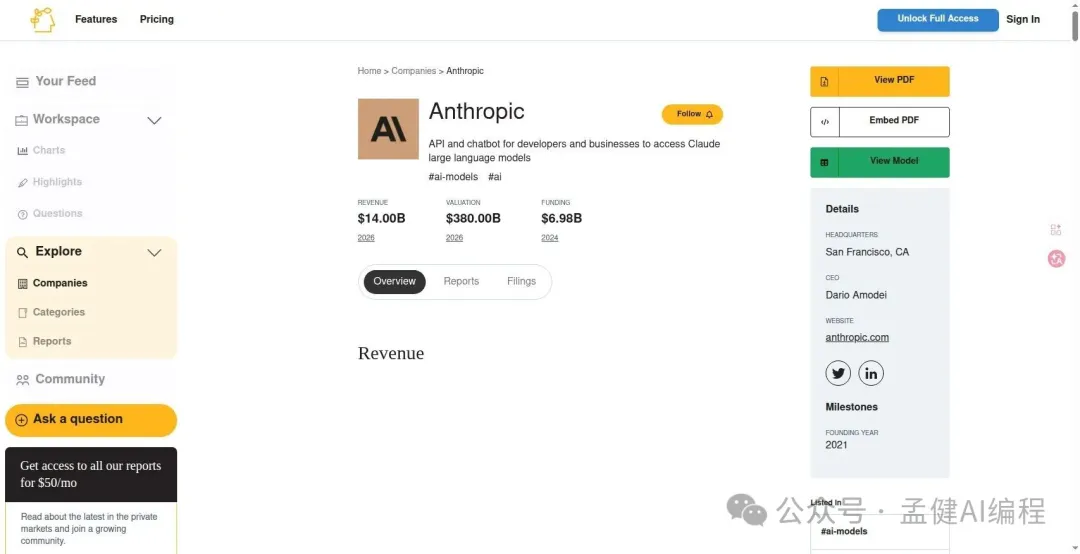The height and width of the screenshot is (554, 1080).
Task: Click the Dario Amodei CEO name
Action: pos(856,295)
